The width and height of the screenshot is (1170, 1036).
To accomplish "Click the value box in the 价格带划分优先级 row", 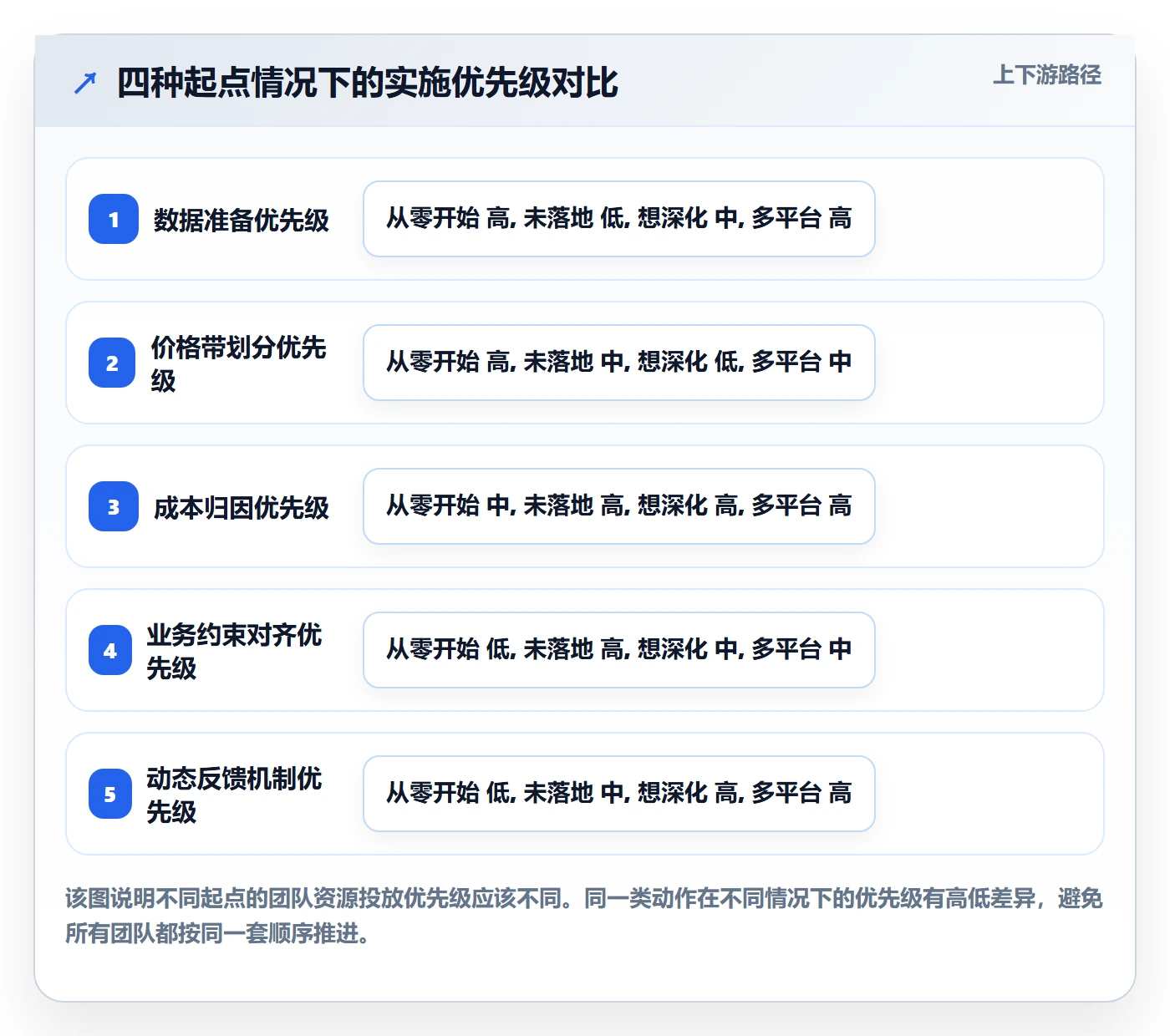I will 619,363.
